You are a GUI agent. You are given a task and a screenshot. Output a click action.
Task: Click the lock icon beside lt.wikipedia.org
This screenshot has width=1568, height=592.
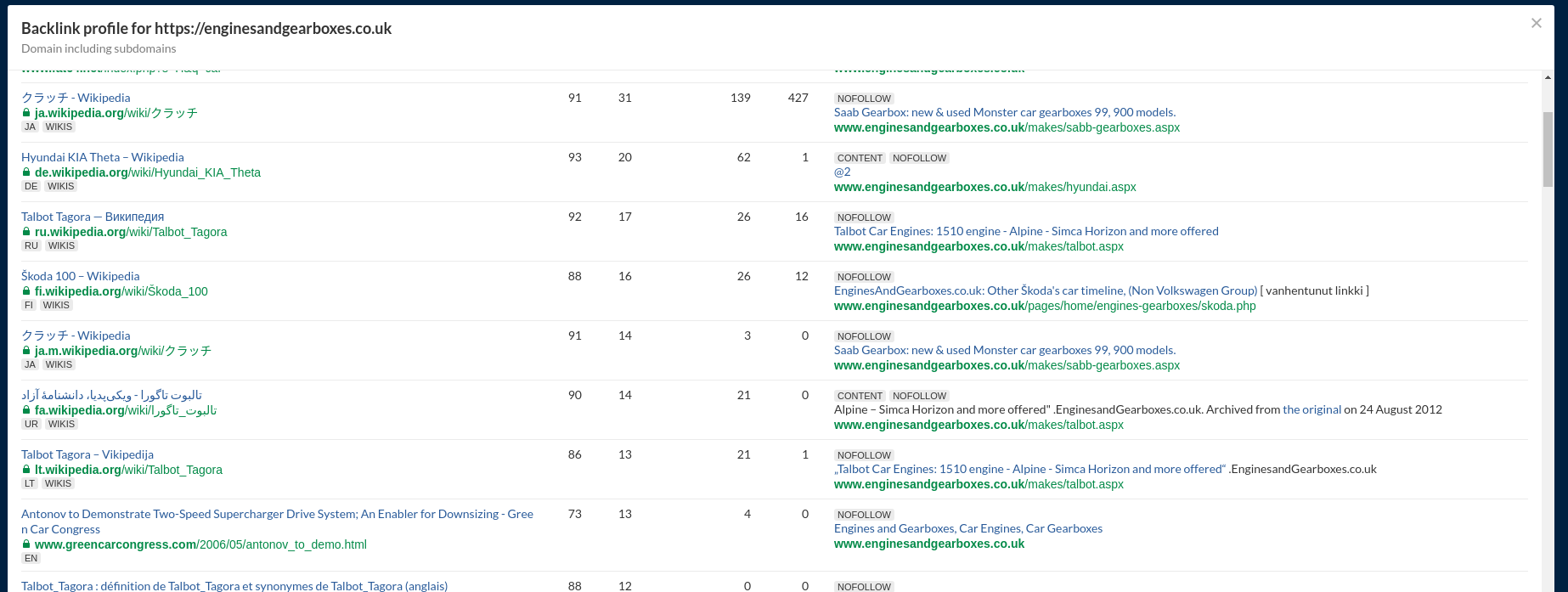[26, 470]
